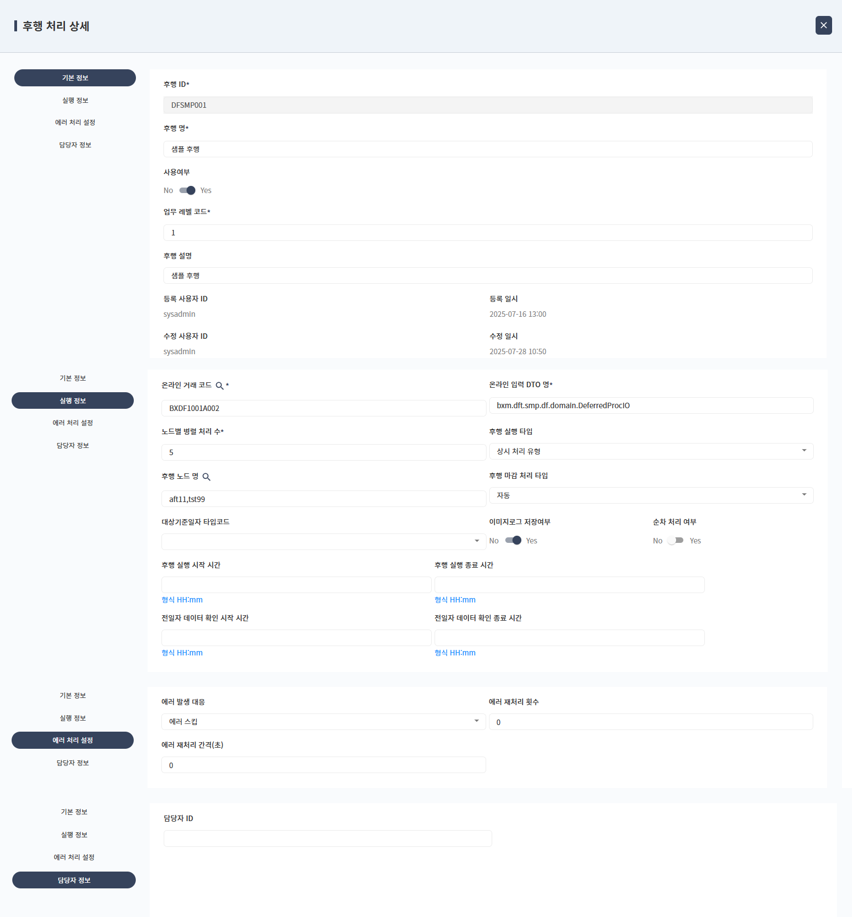This screenshot has width=852, height=917.
Task: Click the 담당자 ID input box
Action: 327,838
